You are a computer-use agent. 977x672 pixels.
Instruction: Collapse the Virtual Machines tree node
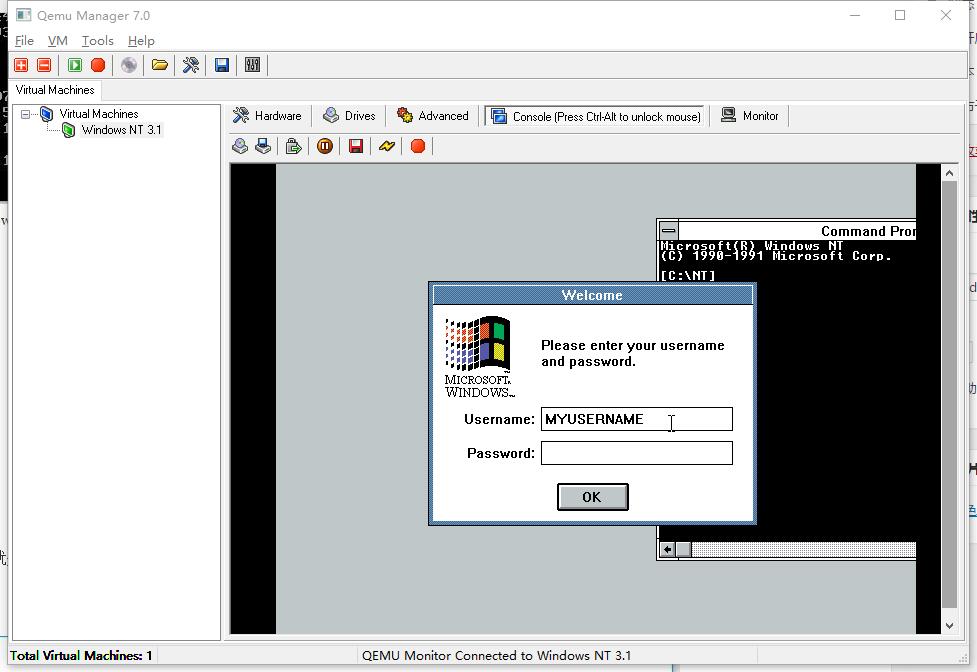pos(26,114)
